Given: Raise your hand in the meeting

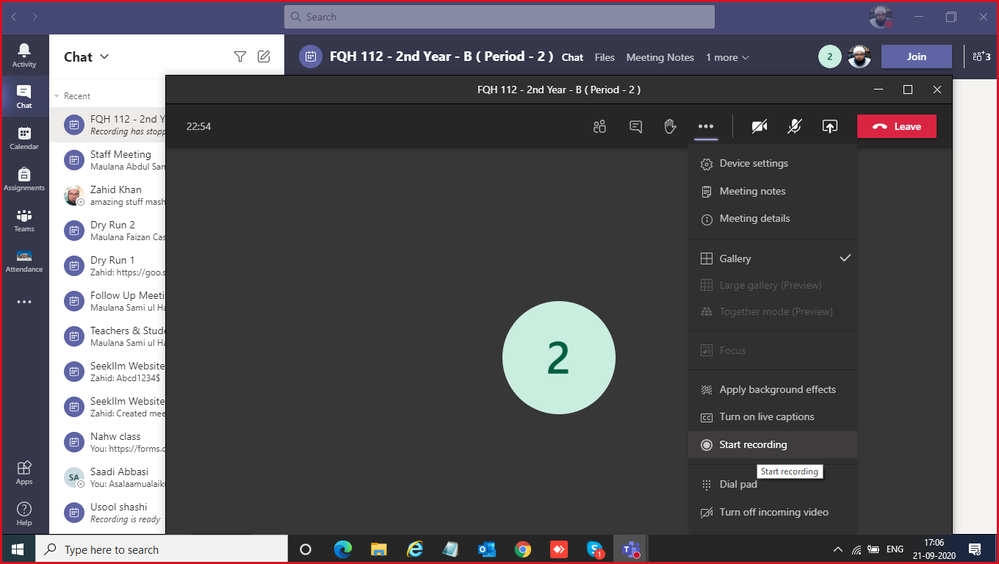Looking at the screenshot, I should point(670,126).
